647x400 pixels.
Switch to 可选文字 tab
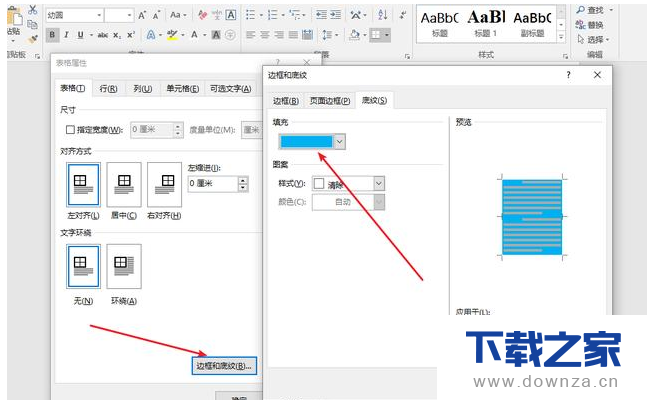[230, 89]
